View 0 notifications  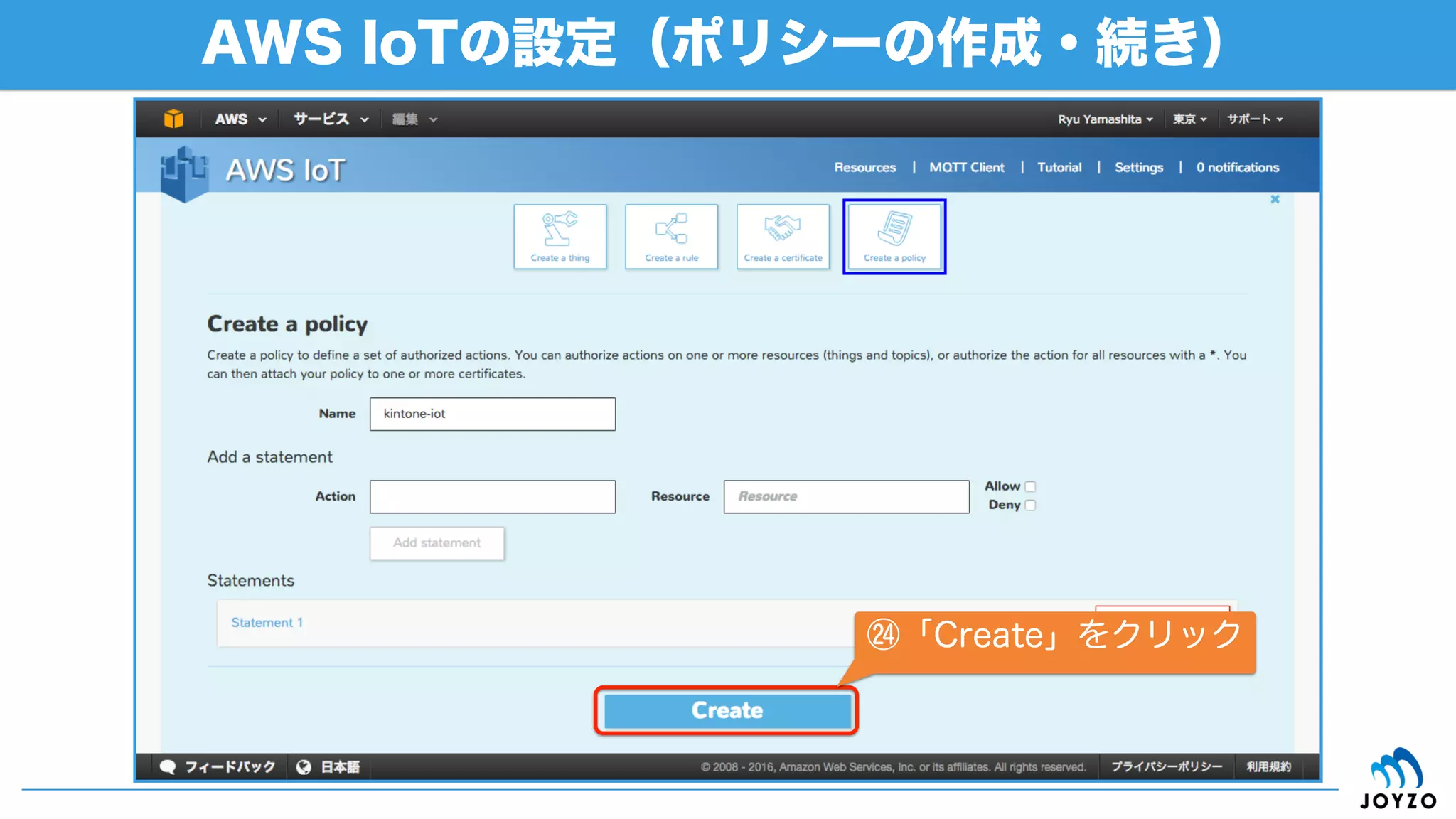click(1237, 168)
